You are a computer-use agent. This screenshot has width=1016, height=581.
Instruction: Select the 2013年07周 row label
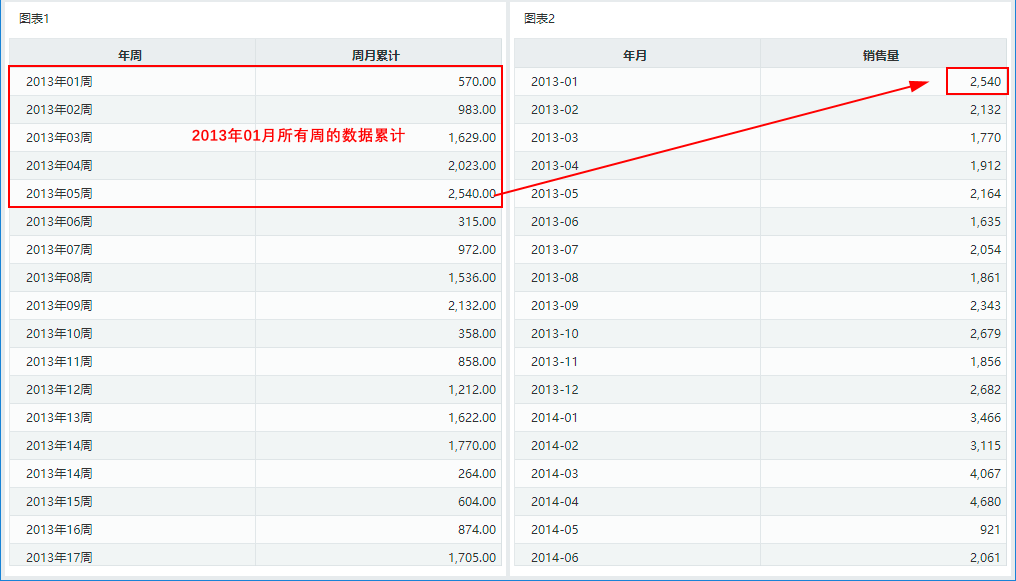(59, 249)
